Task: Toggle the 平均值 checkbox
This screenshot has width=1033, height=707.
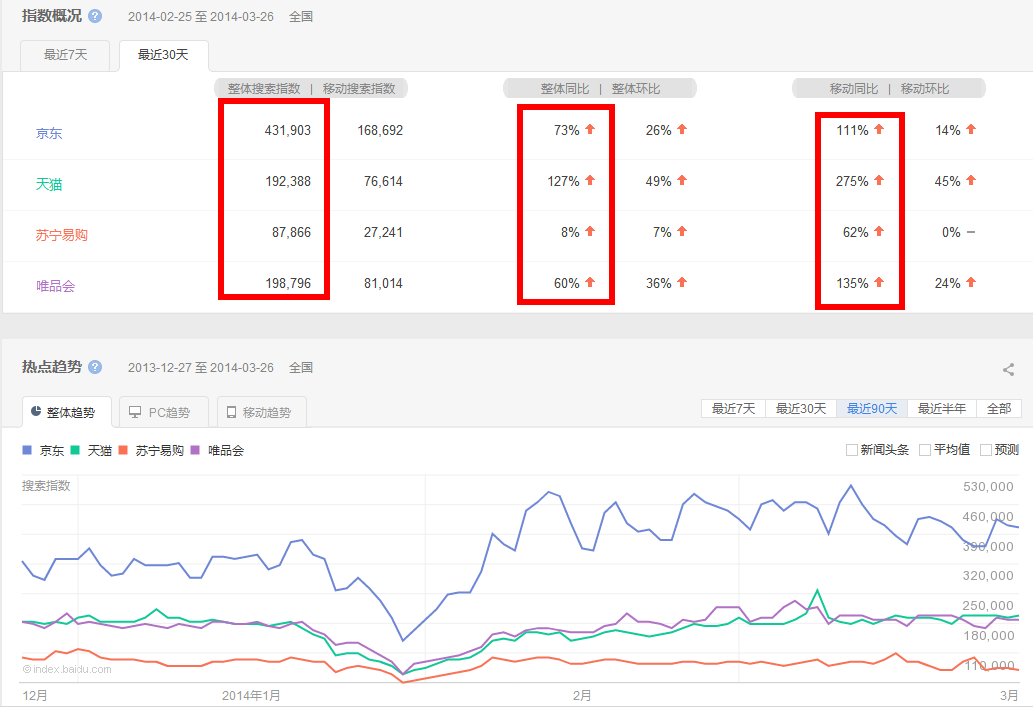Action: pyautogui.click(x=925, y=450)
